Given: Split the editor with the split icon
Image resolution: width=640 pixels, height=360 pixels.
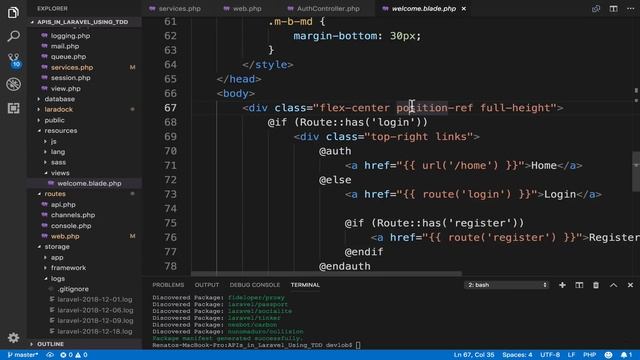Looking at the screenshot, I should pos(613,9).
